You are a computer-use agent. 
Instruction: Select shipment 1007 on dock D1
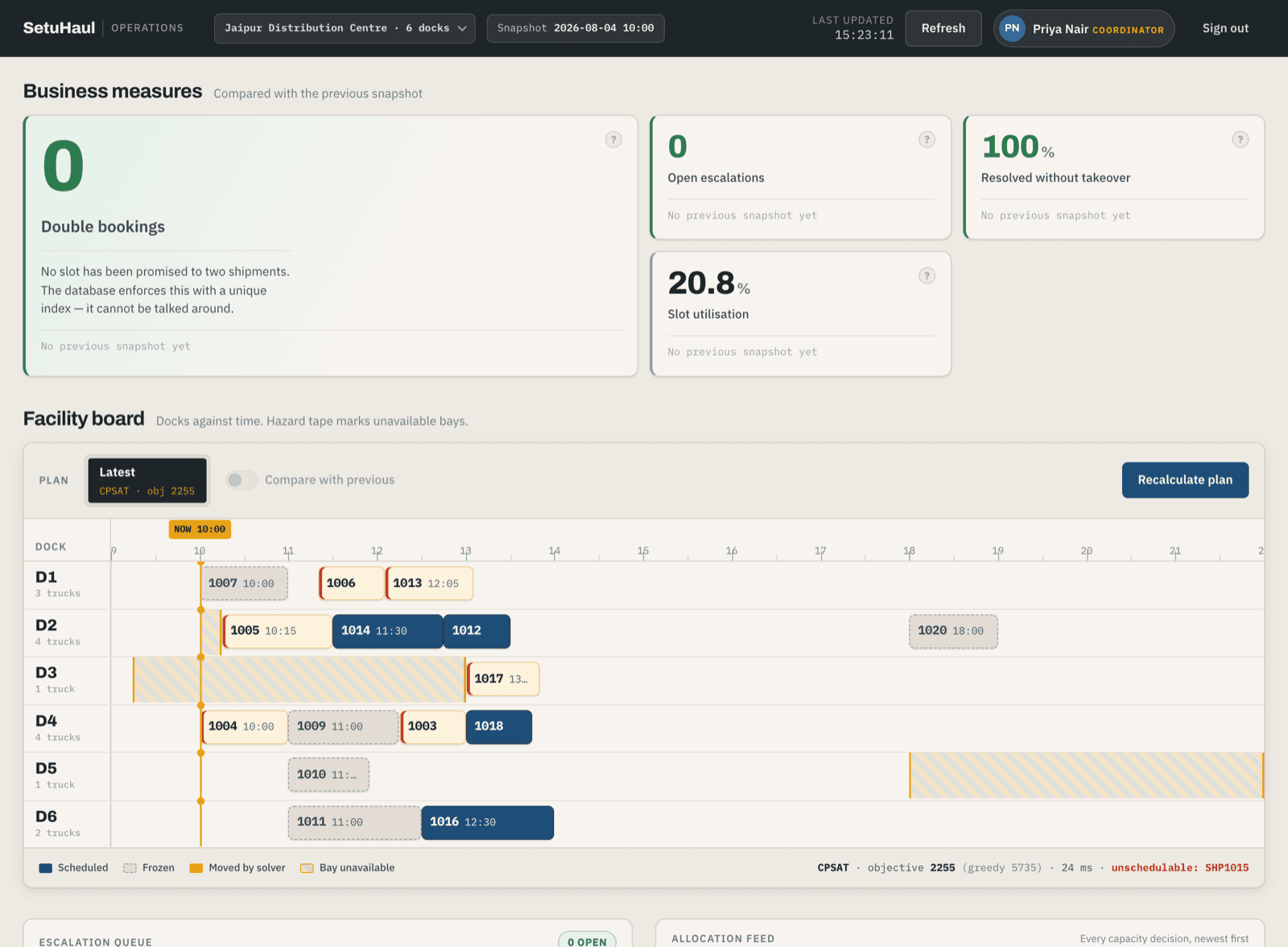[244, 584]
